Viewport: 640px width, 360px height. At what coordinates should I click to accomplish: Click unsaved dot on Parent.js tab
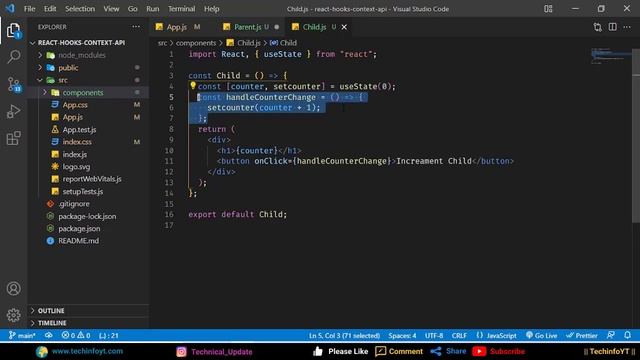(277, 27)
